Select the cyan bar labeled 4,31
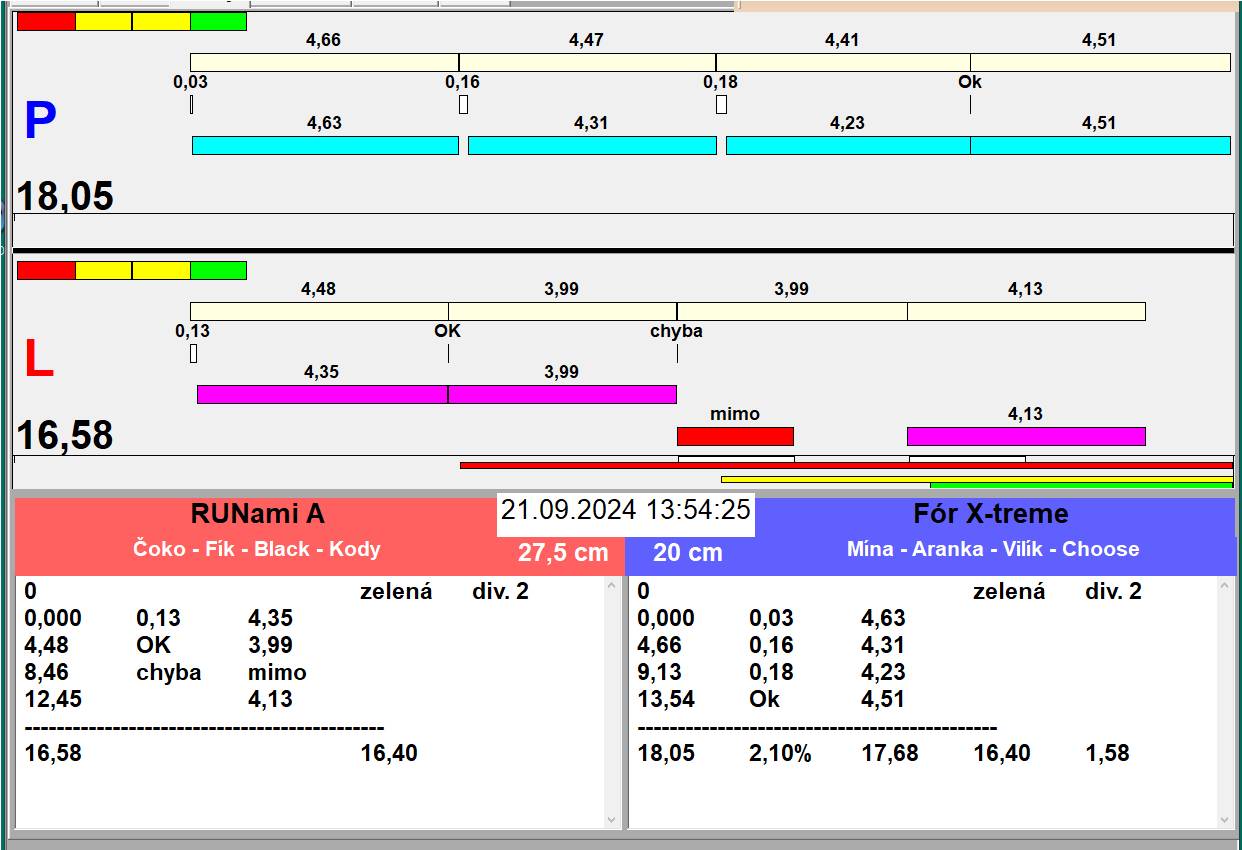 592,145
